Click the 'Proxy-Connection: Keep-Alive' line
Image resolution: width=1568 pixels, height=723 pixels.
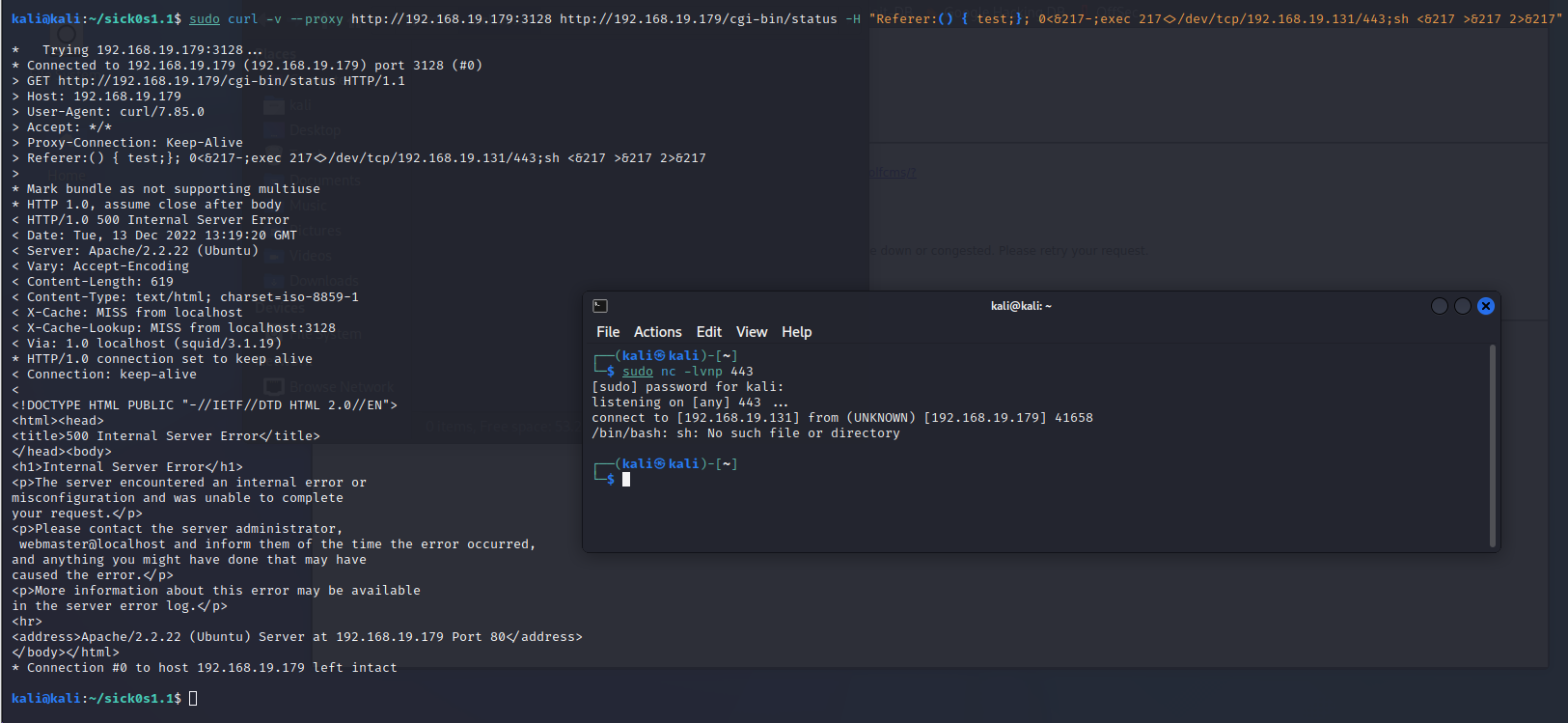click(x=127, y=142)
